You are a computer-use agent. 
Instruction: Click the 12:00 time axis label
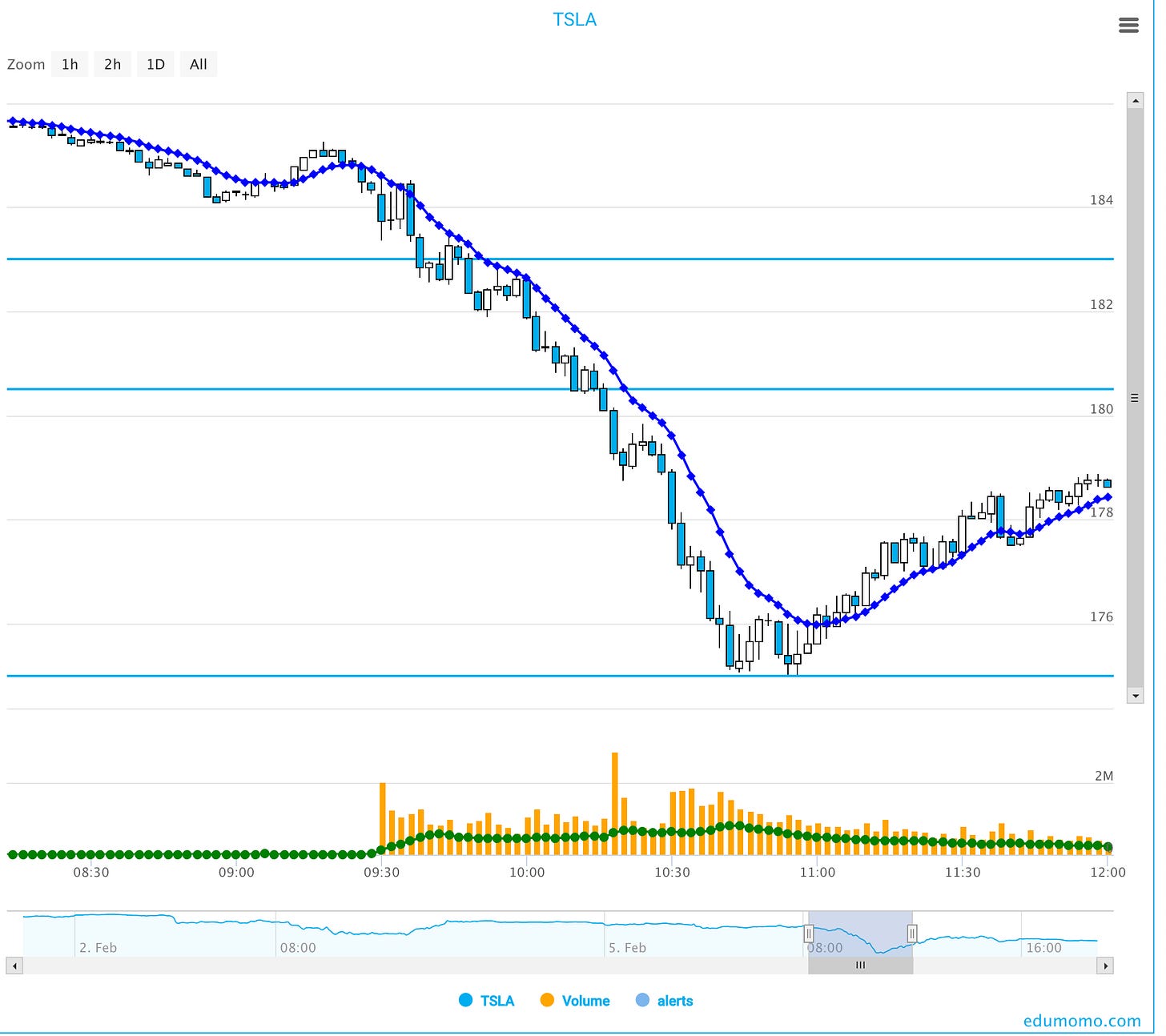(x=1108, y=873)
